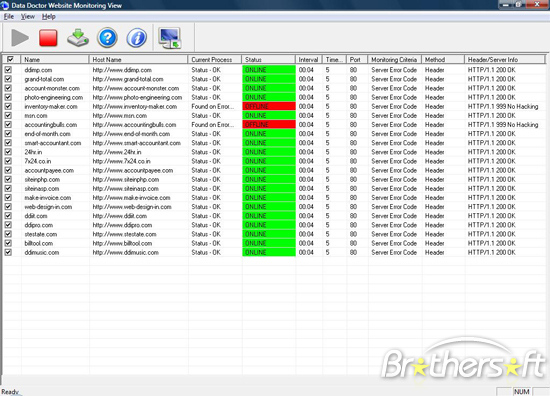Select the ddipro.com name cell

tap(39, 225)
